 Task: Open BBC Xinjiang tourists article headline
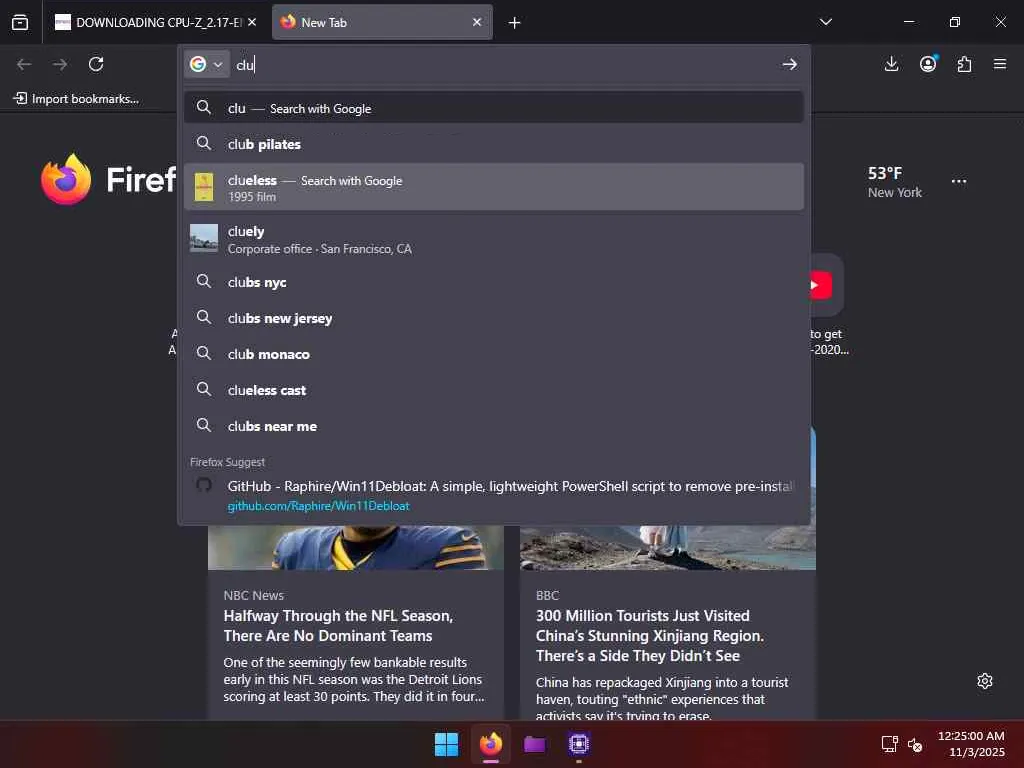point(649,635)
